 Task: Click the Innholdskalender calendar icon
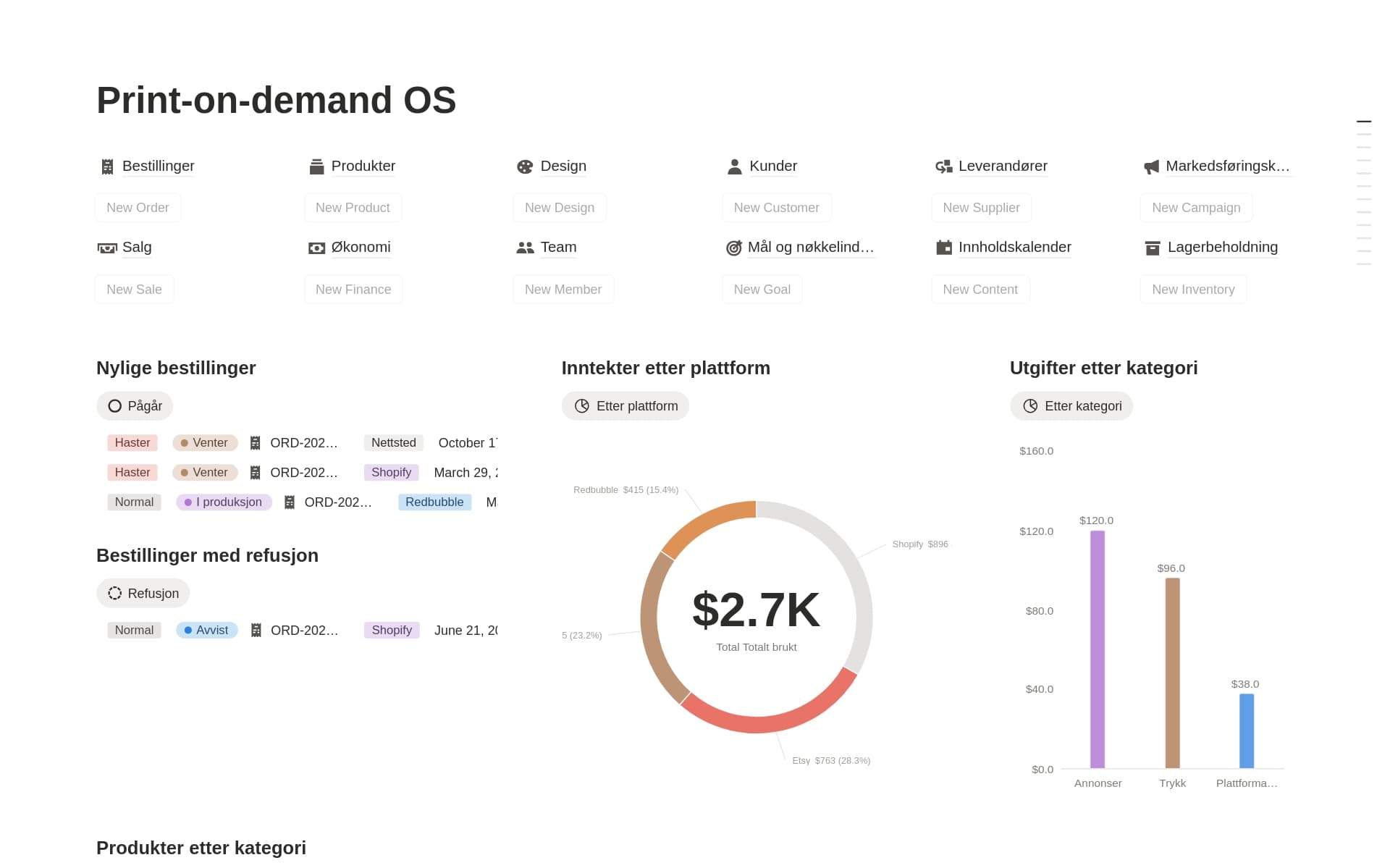pos(943,248)
